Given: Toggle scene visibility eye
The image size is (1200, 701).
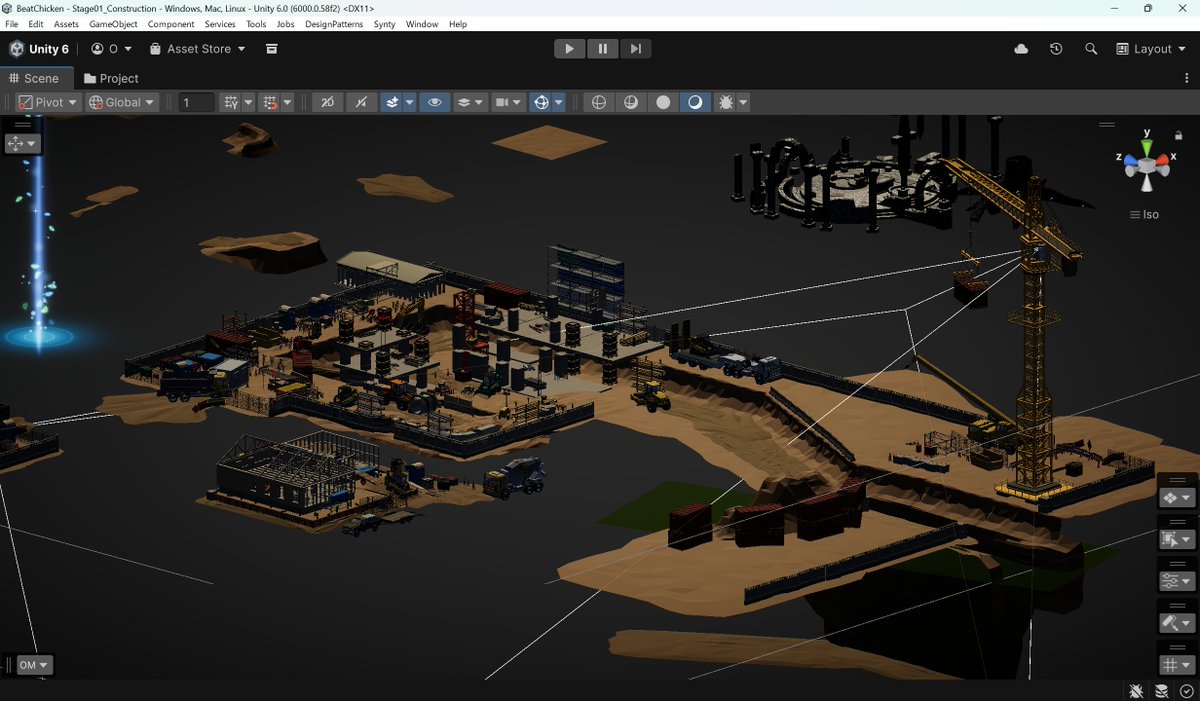Looking at the screenshot, I should tap(434, 102).
